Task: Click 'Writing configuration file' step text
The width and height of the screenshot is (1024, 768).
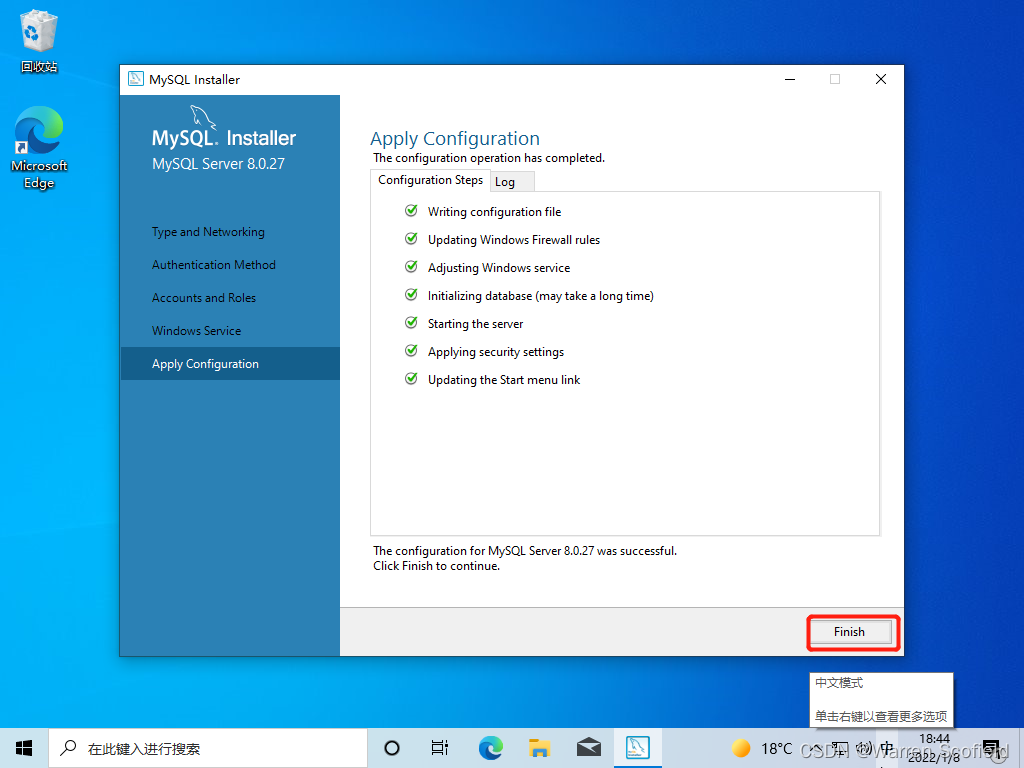Action: coord(494,212)
